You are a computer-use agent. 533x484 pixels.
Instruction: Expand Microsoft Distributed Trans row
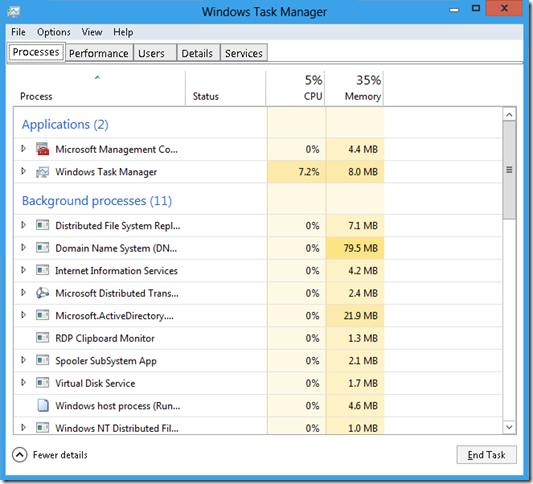pyautogui.click(x=23, y=292)
